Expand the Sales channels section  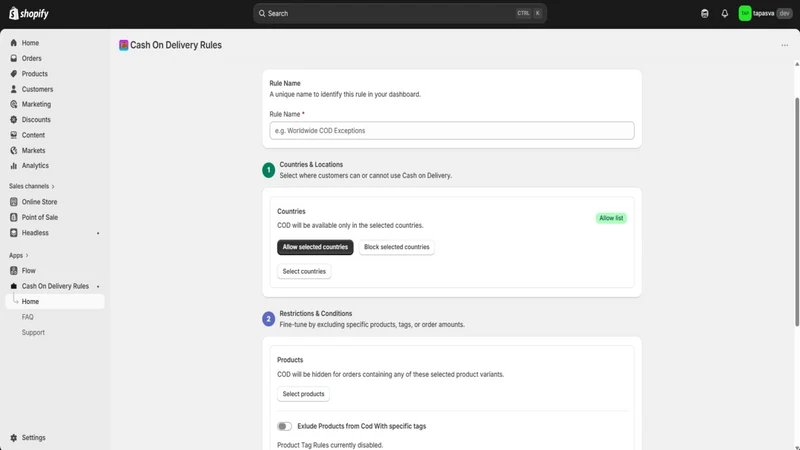coord(32,186)
